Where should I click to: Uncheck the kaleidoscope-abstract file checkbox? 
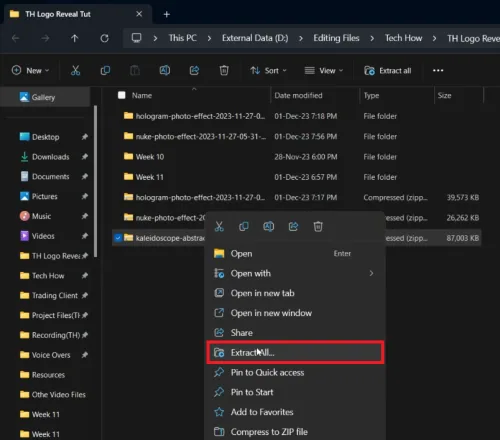pos(118,238)
